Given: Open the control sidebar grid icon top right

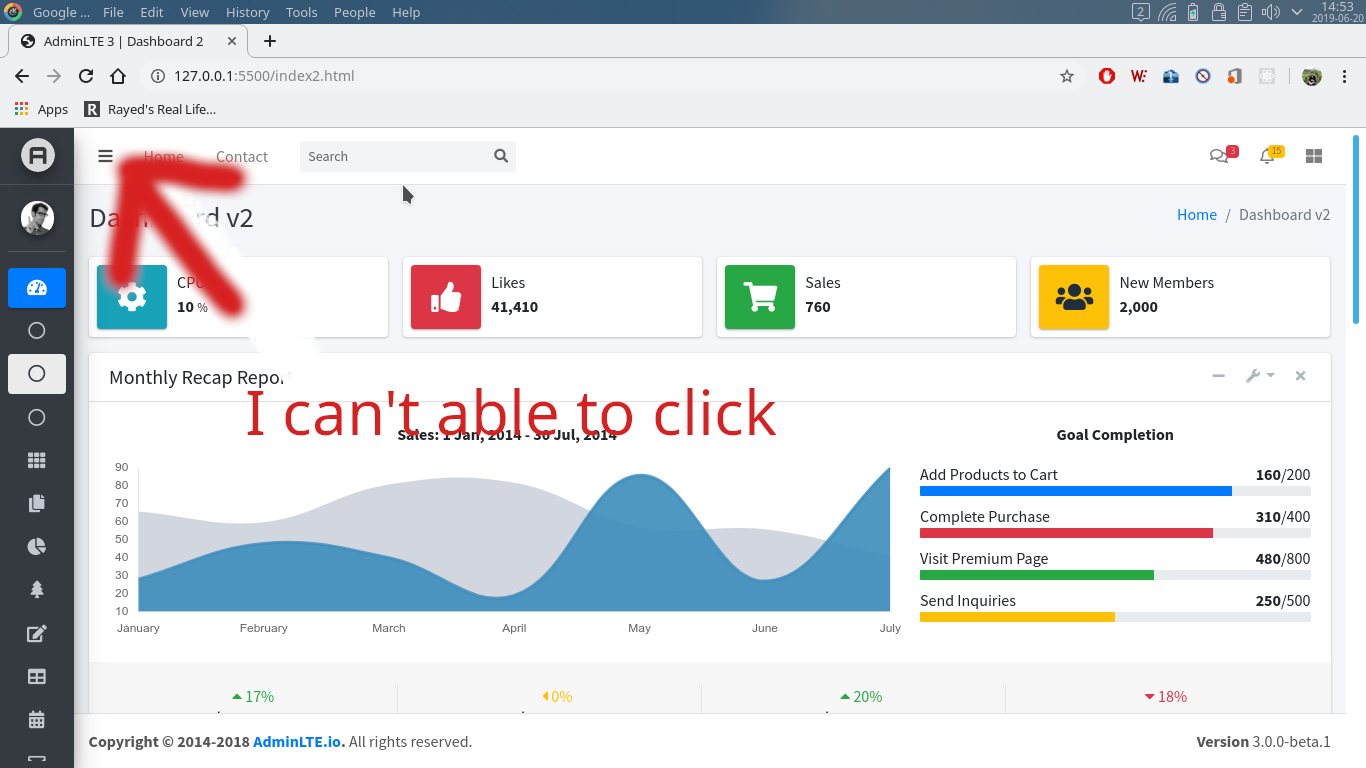Looking at the screenshot, I should (1313, 156).
